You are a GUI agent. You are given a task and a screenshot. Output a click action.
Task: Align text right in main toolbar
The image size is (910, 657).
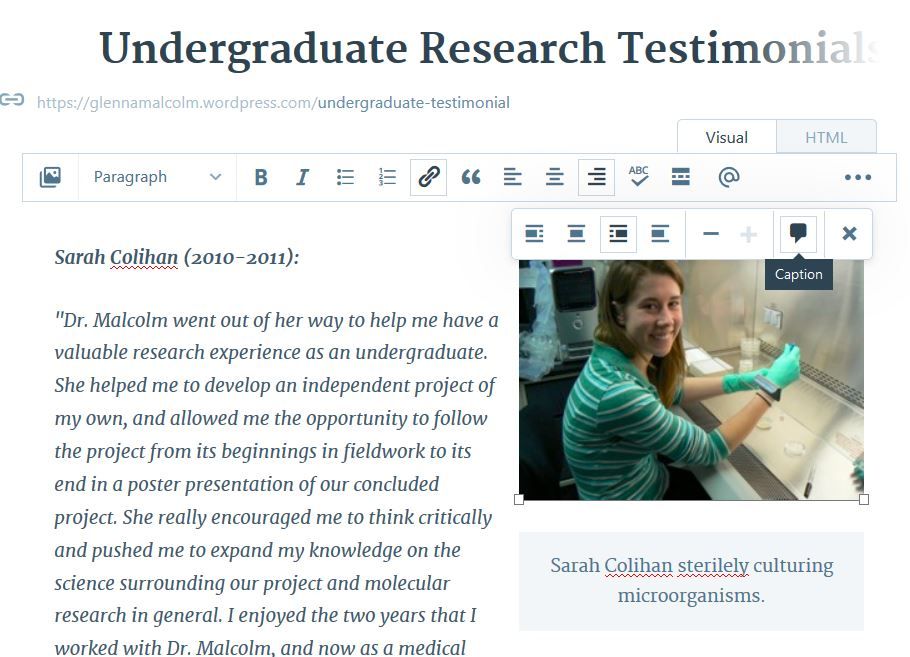pos(597,177)
